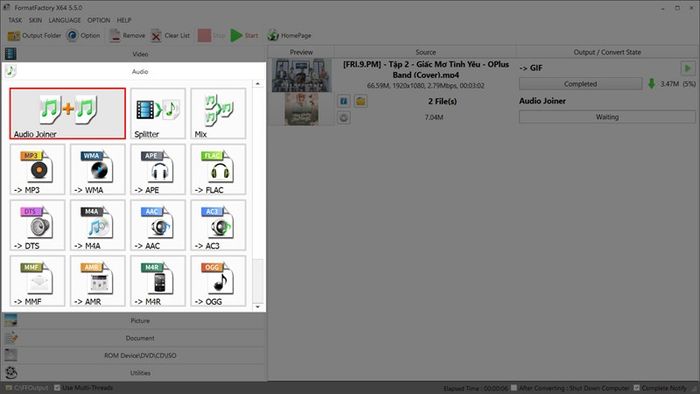Select the -> AMR converter
Image resolution: width=700 pixels, height=394 pixels.
98,281
